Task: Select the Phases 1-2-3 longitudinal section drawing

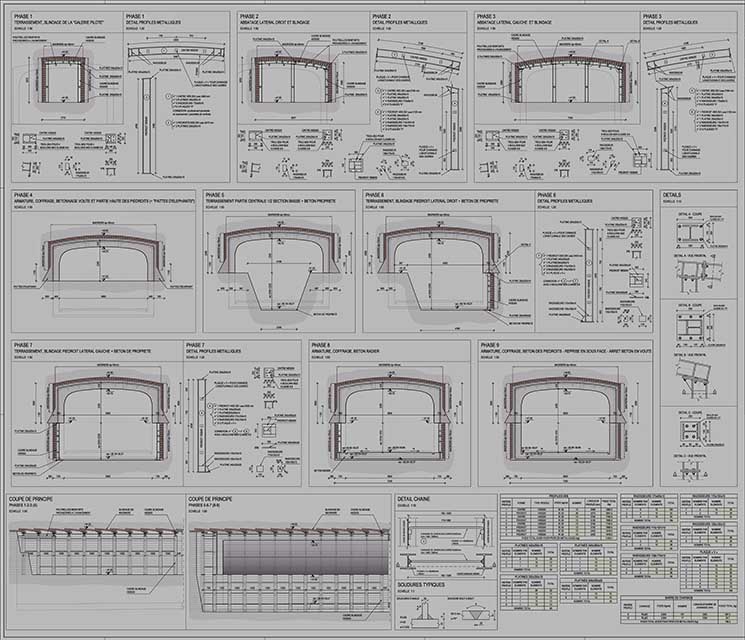Action: pos(96,561)
